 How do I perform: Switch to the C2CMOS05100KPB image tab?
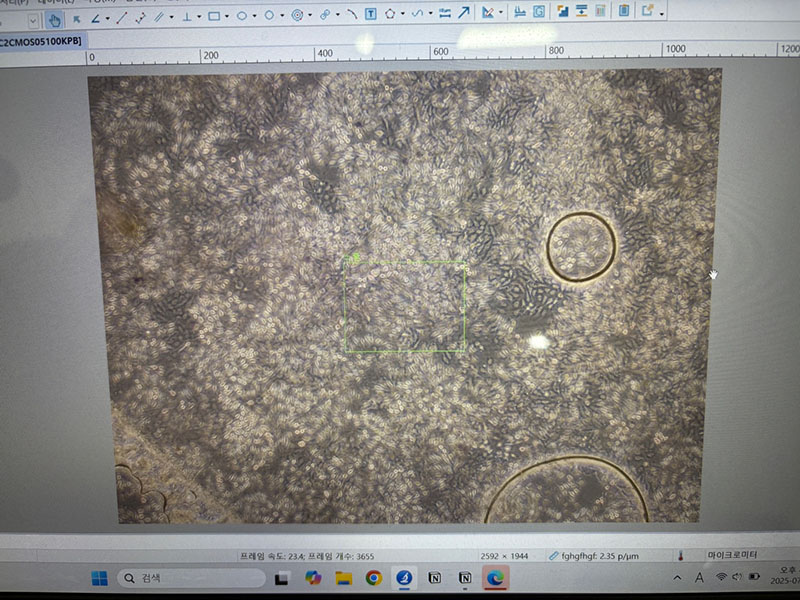[x=40, y=42]
